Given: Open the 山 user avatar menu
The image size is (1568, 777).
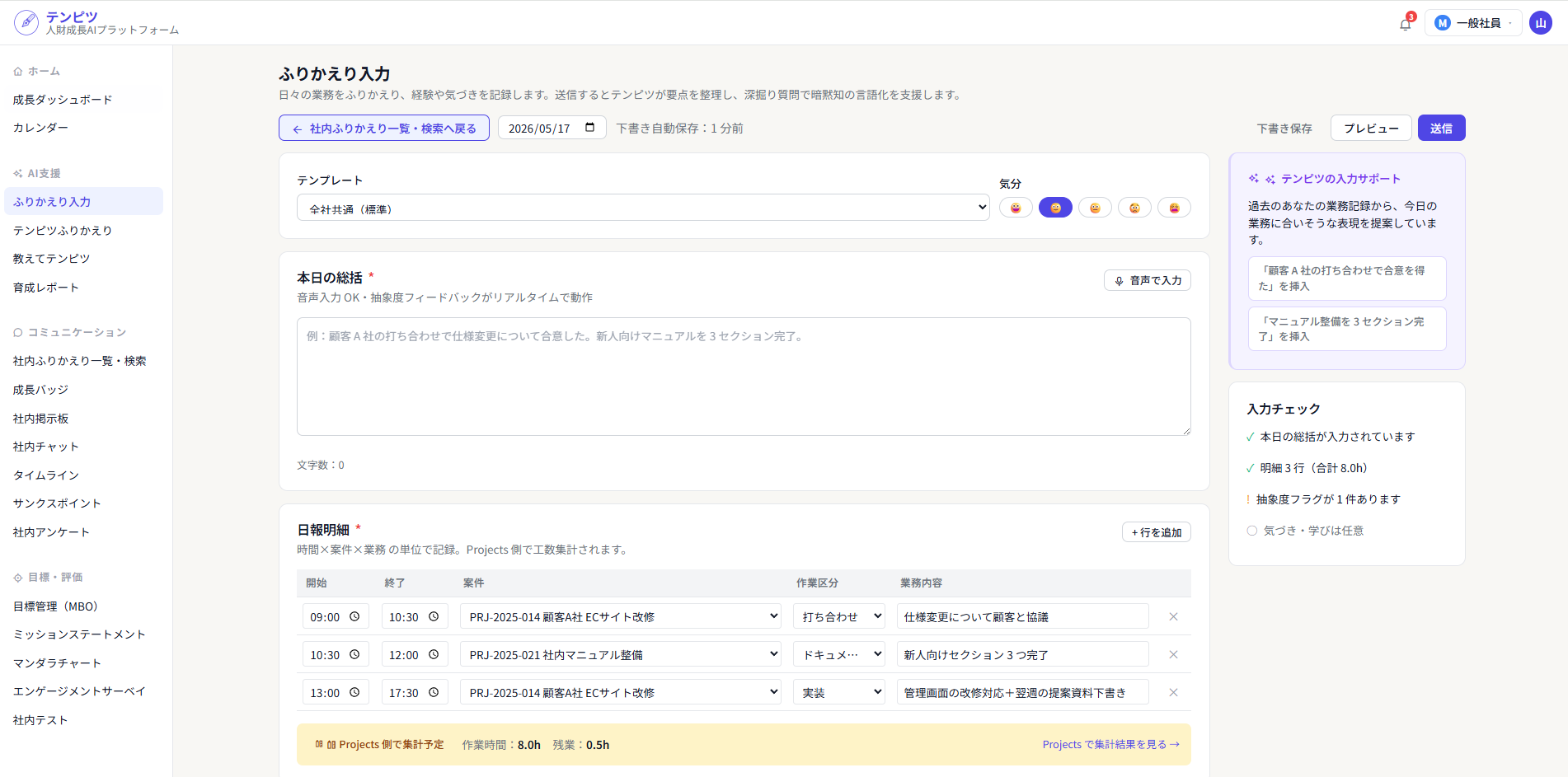Looking at the screenshot, I should [x=1540, y=23].
